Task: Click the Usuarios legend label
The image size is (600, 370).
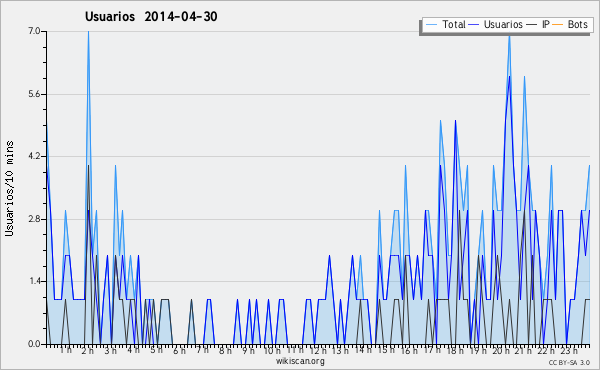Action: pyautogui.click(x=503, y=25)
